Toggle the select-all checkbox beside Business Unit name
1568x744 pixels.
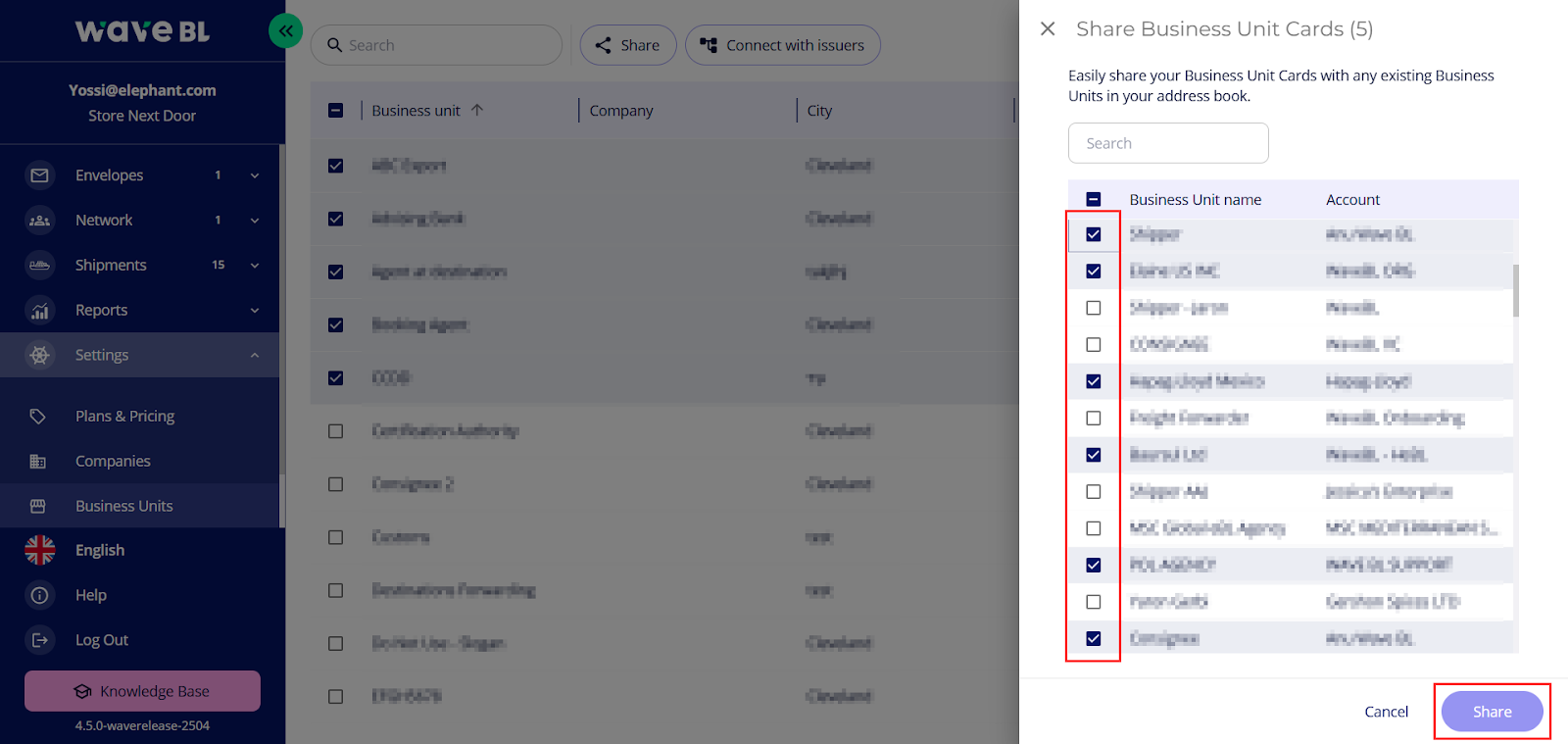pyautogui.click(x=1094, y=200)
